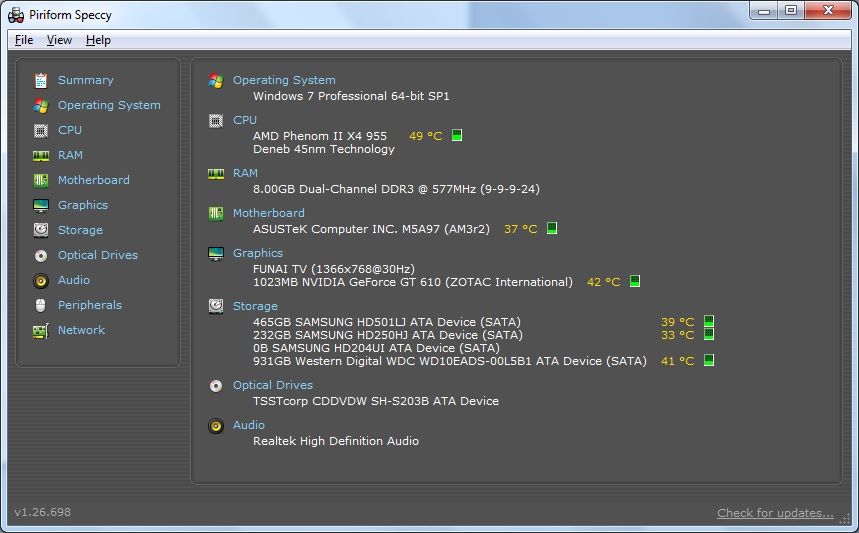Click Windows 7 Professional 64-bit SP1 text
The width and height of the screenshot is (859, 533).
(x=351, y=96)
